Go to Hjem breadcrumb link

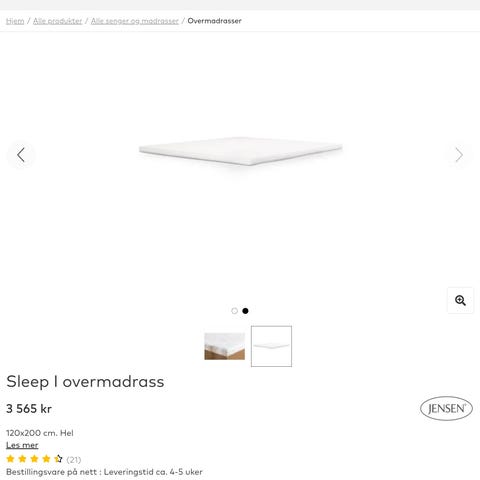(15, 21)
